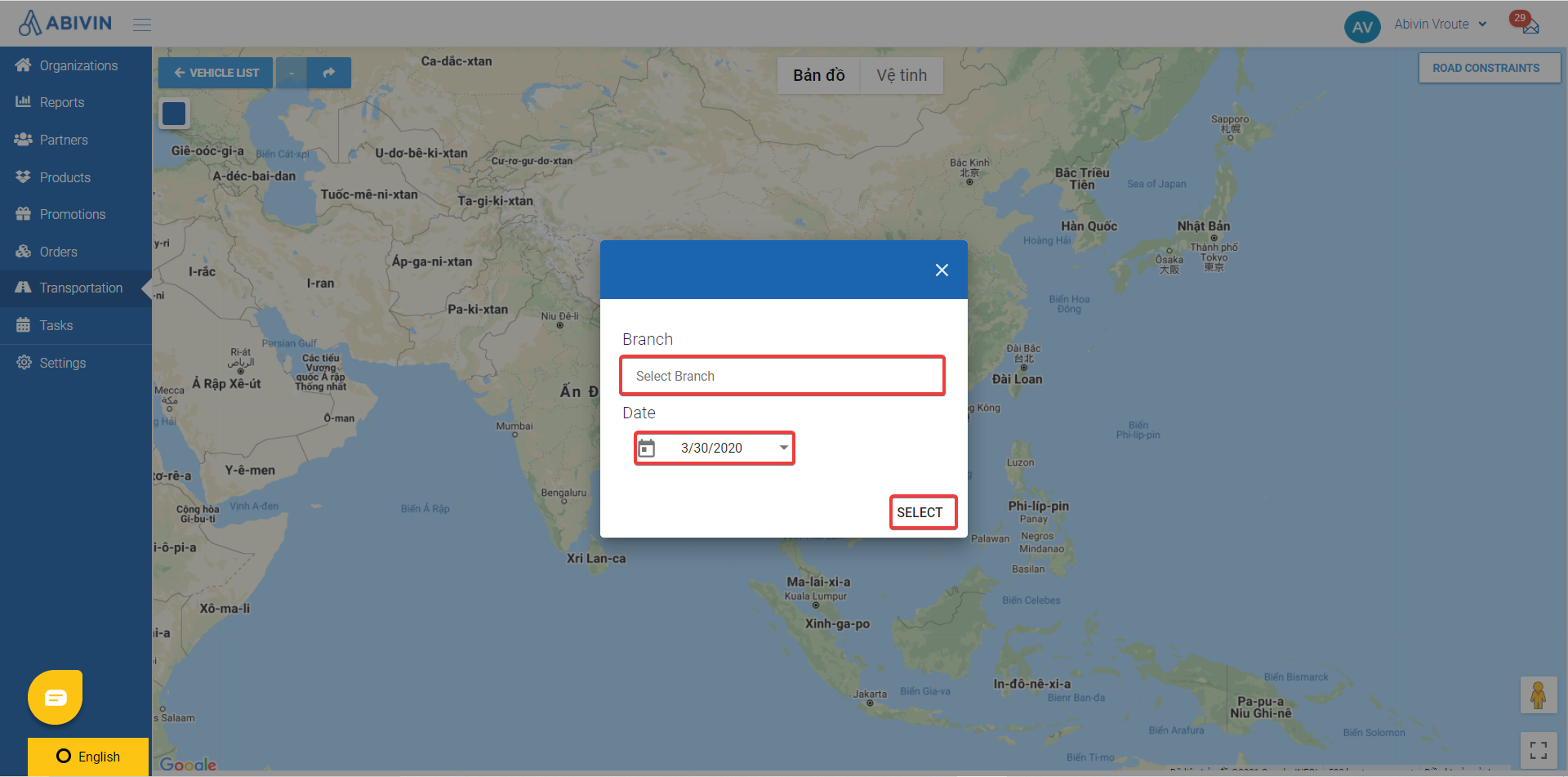
Task: Confirm with the SELECT button
Action: tap(923, 512)
